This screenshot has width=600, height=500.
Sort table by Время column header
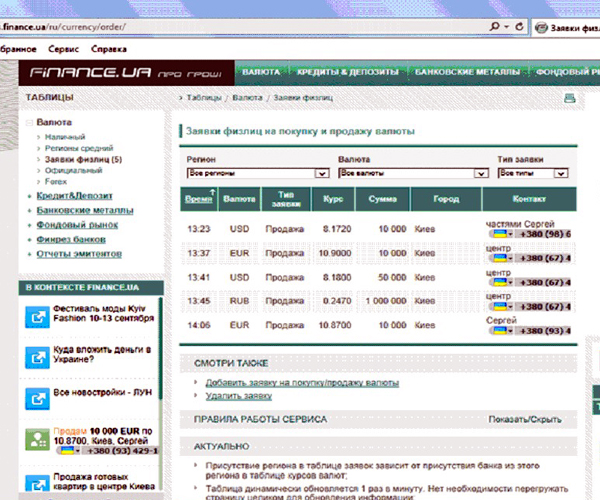(198, 199)
